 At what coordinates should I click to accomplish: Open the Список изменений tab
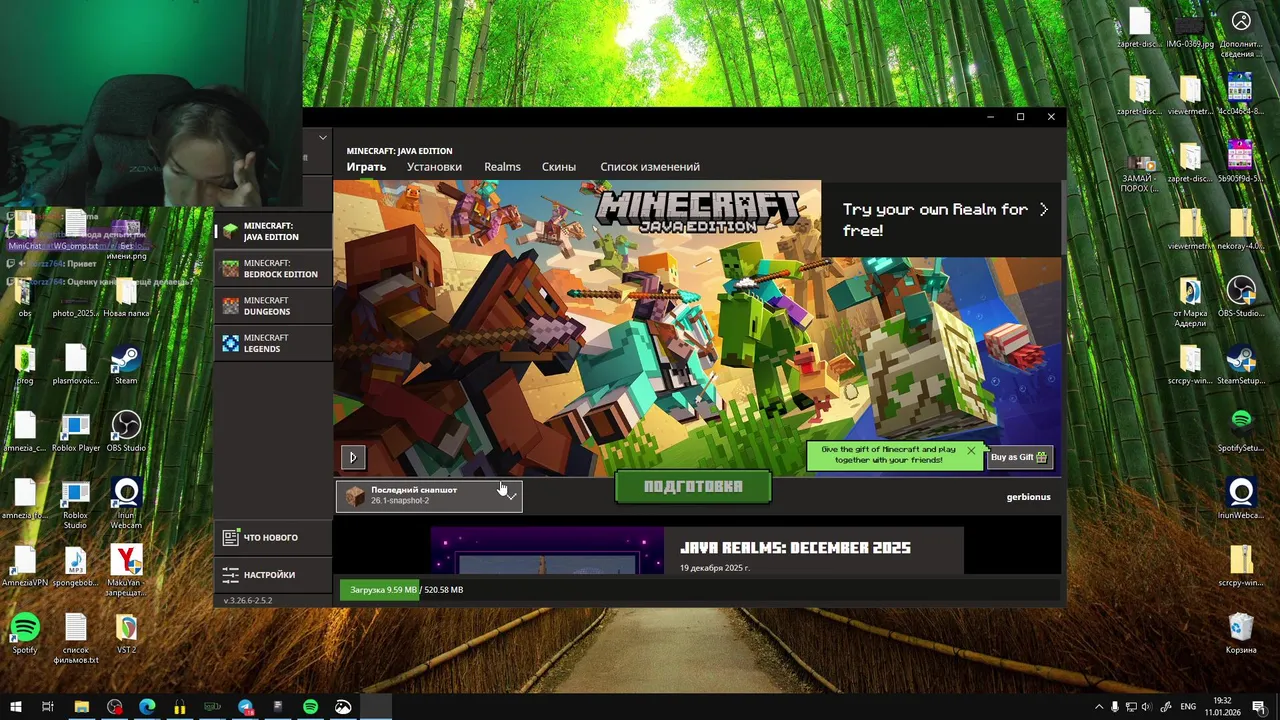click(x=650, y=167)
